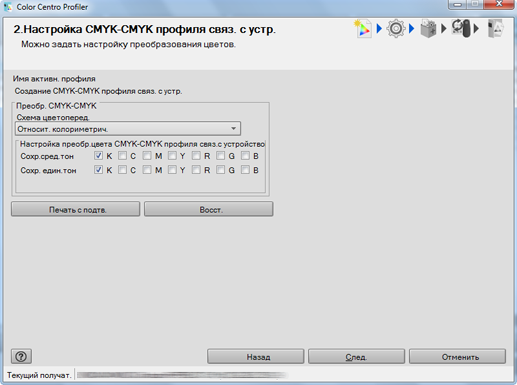Screen dimensions: 517x385
Task: Click the Сохр.сред.тон label
Action: (x=47, y=156)
